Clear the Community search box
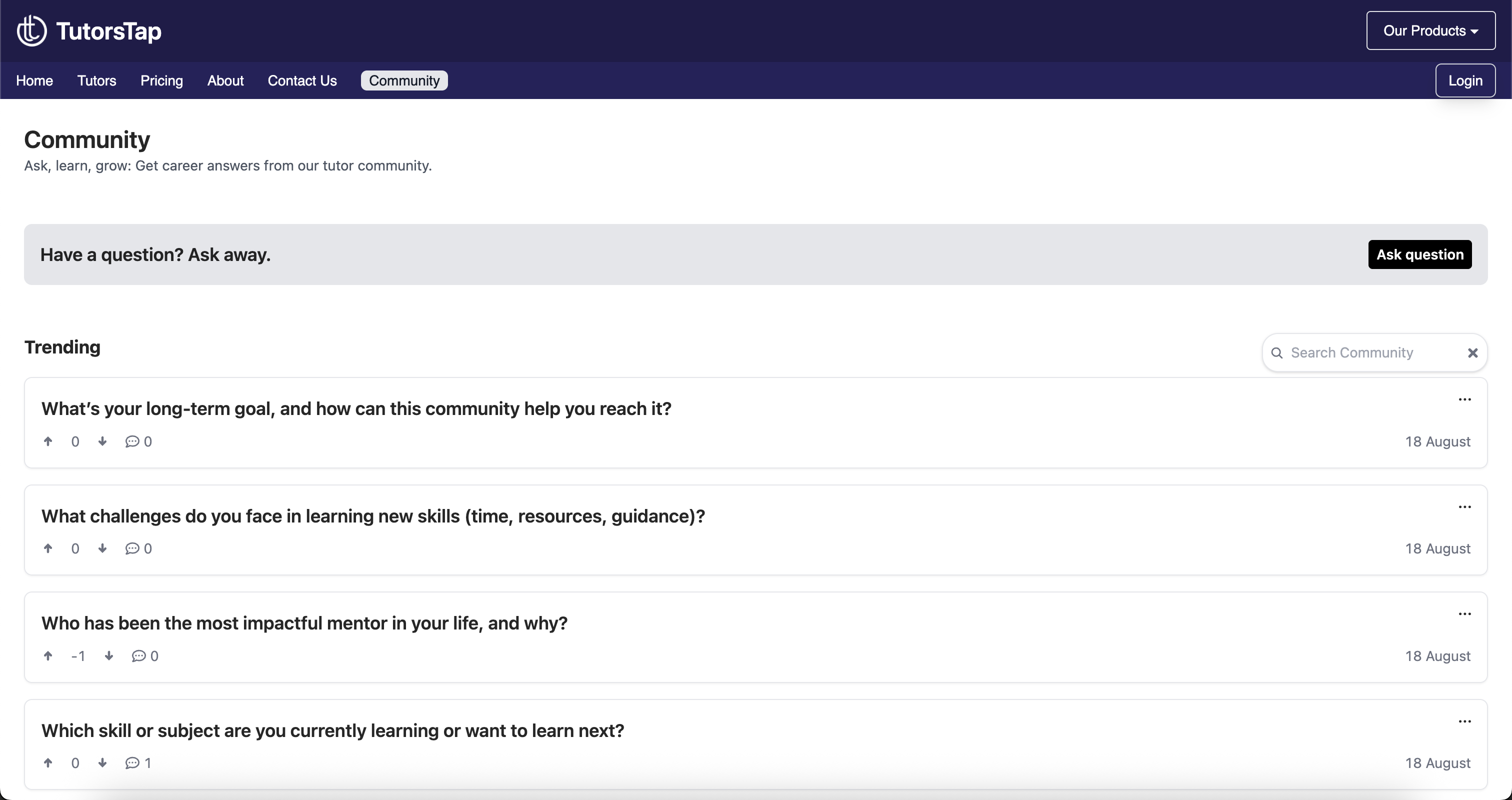Screen dimensions: 1512x800 click(x=1472, y=353)
